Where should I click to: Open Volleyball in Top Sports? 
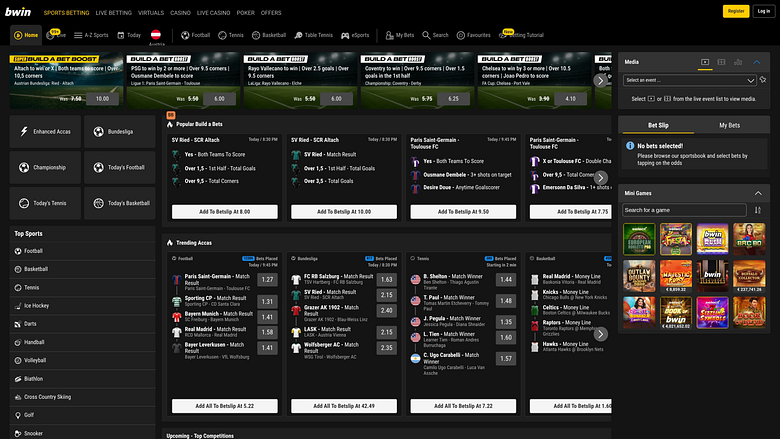(83, 360)
